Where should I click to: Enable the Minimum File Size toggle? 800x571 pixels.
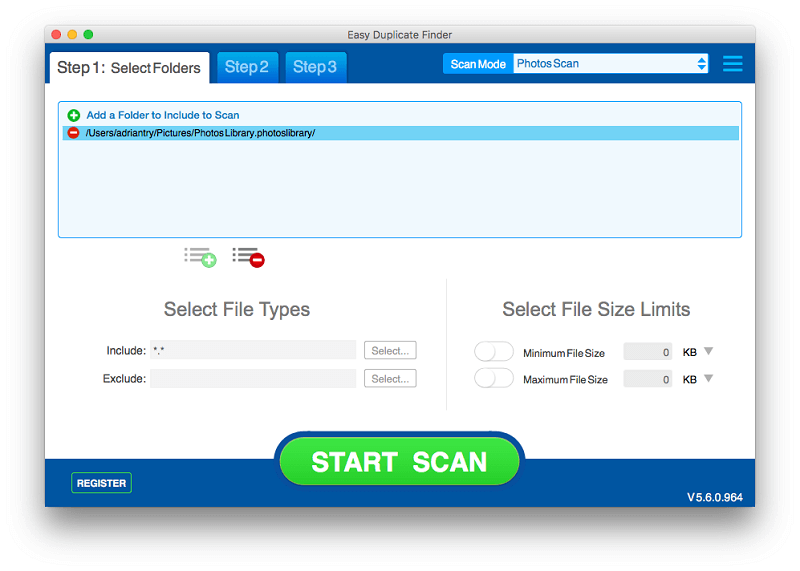(x=493, y=352)
